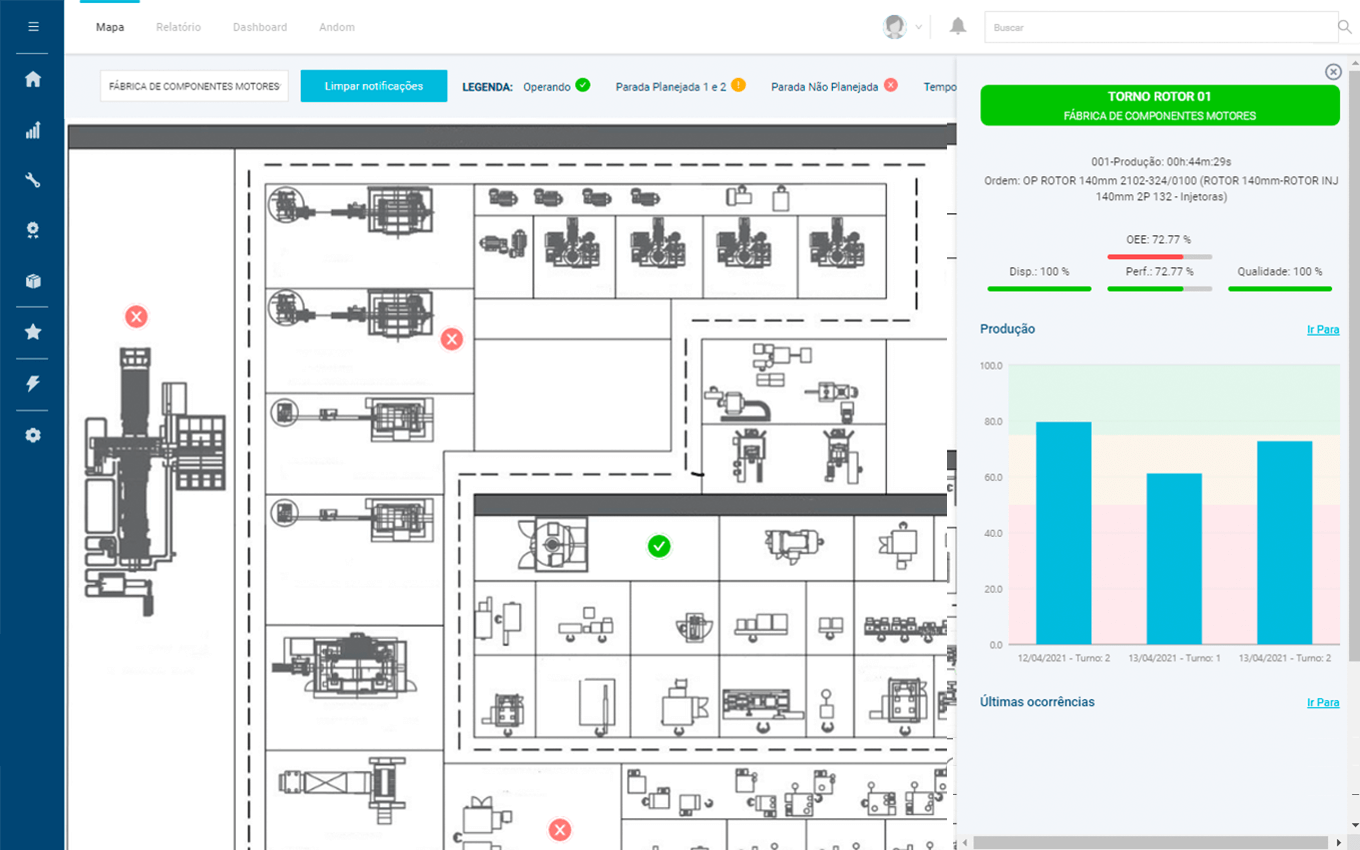
Task: Switch to the Relatório tab
Action: pos(178,27)
